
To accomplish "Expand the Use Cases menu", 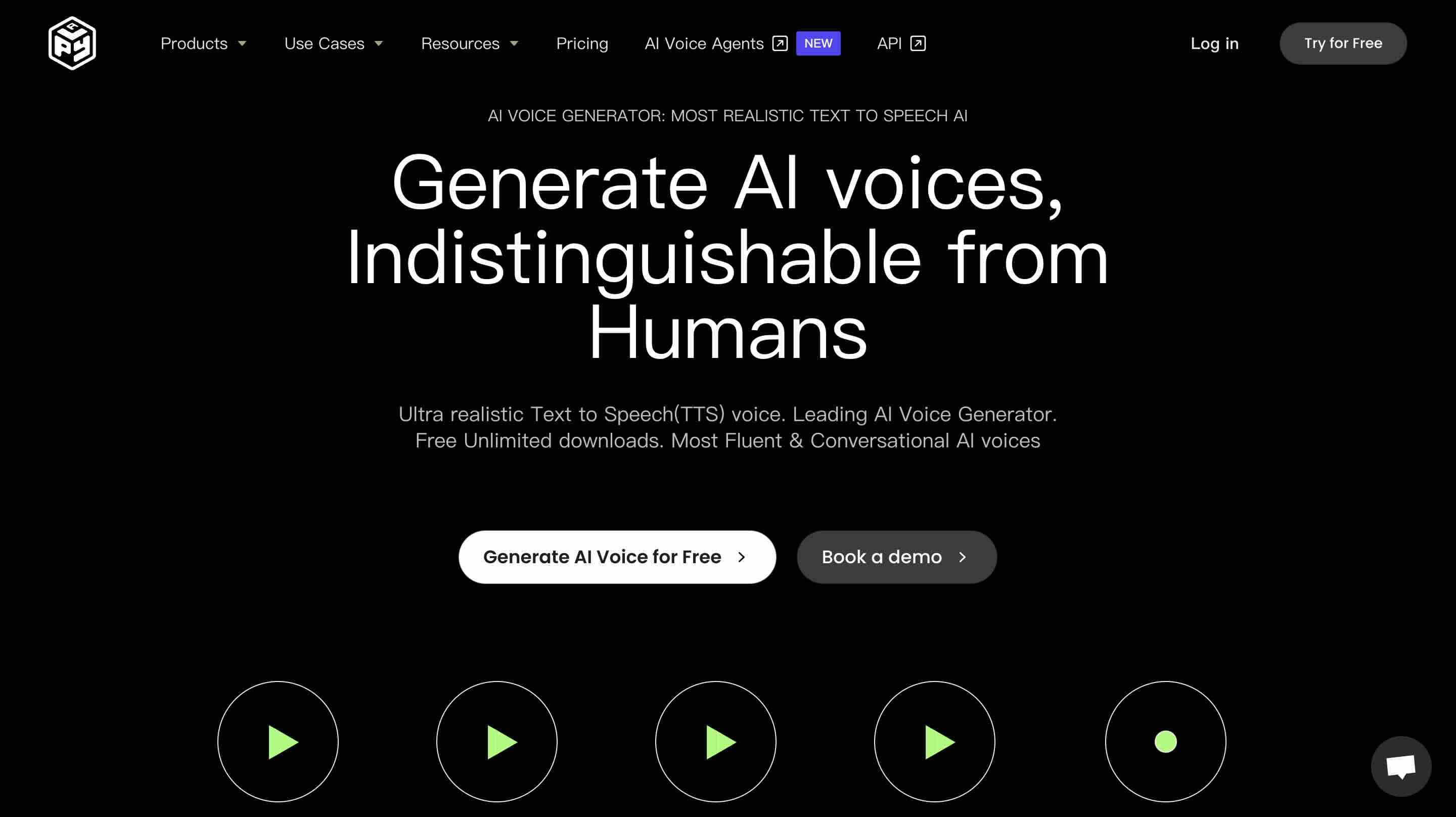I will [x=334, y=43].
